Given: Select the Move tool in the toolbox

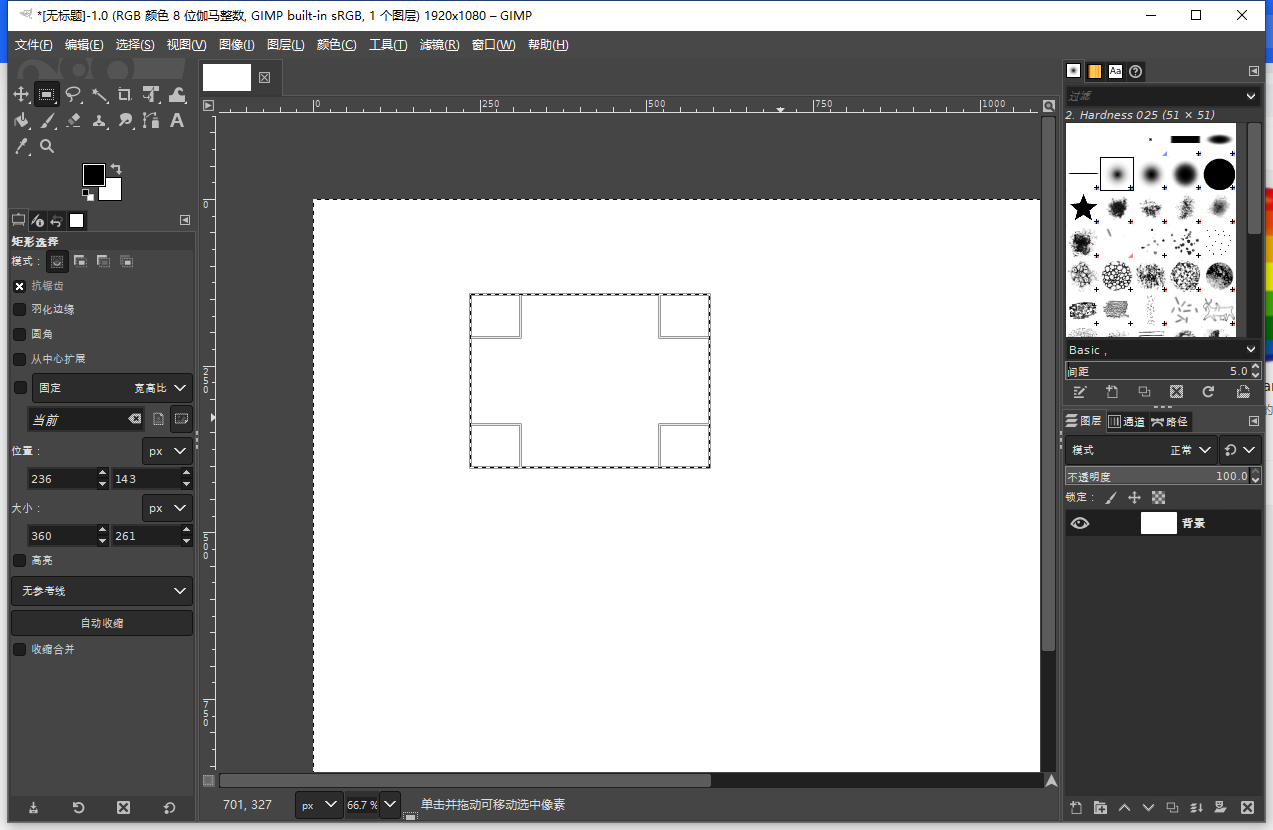Looking at the screenshot, I should (22, 95).
